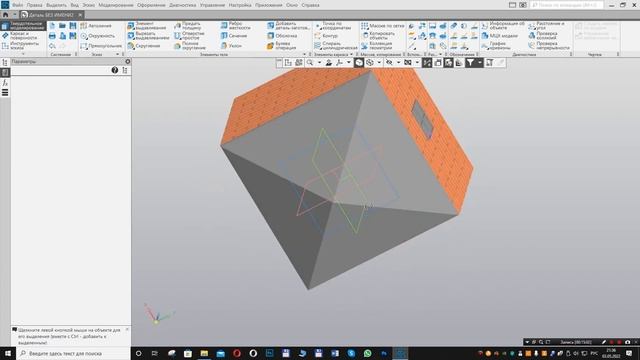
Task: Toggle the selection filter funnel icon
Action: 470,62
